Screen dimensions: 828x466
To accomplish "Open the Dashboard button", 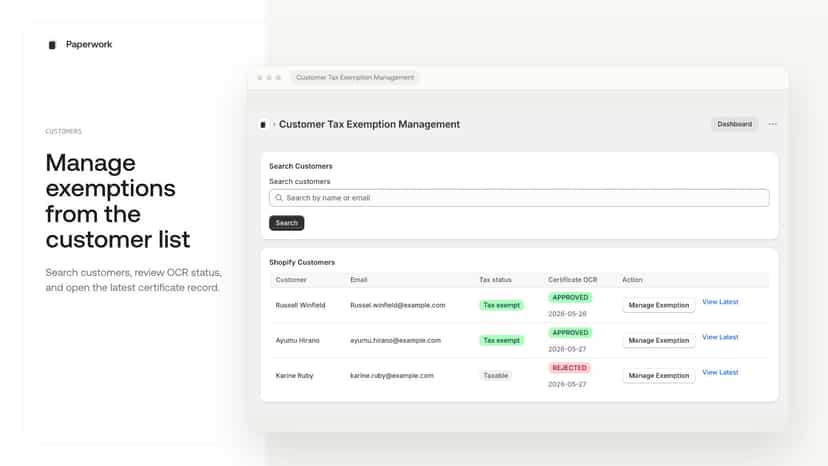I will tap(735, 124).
